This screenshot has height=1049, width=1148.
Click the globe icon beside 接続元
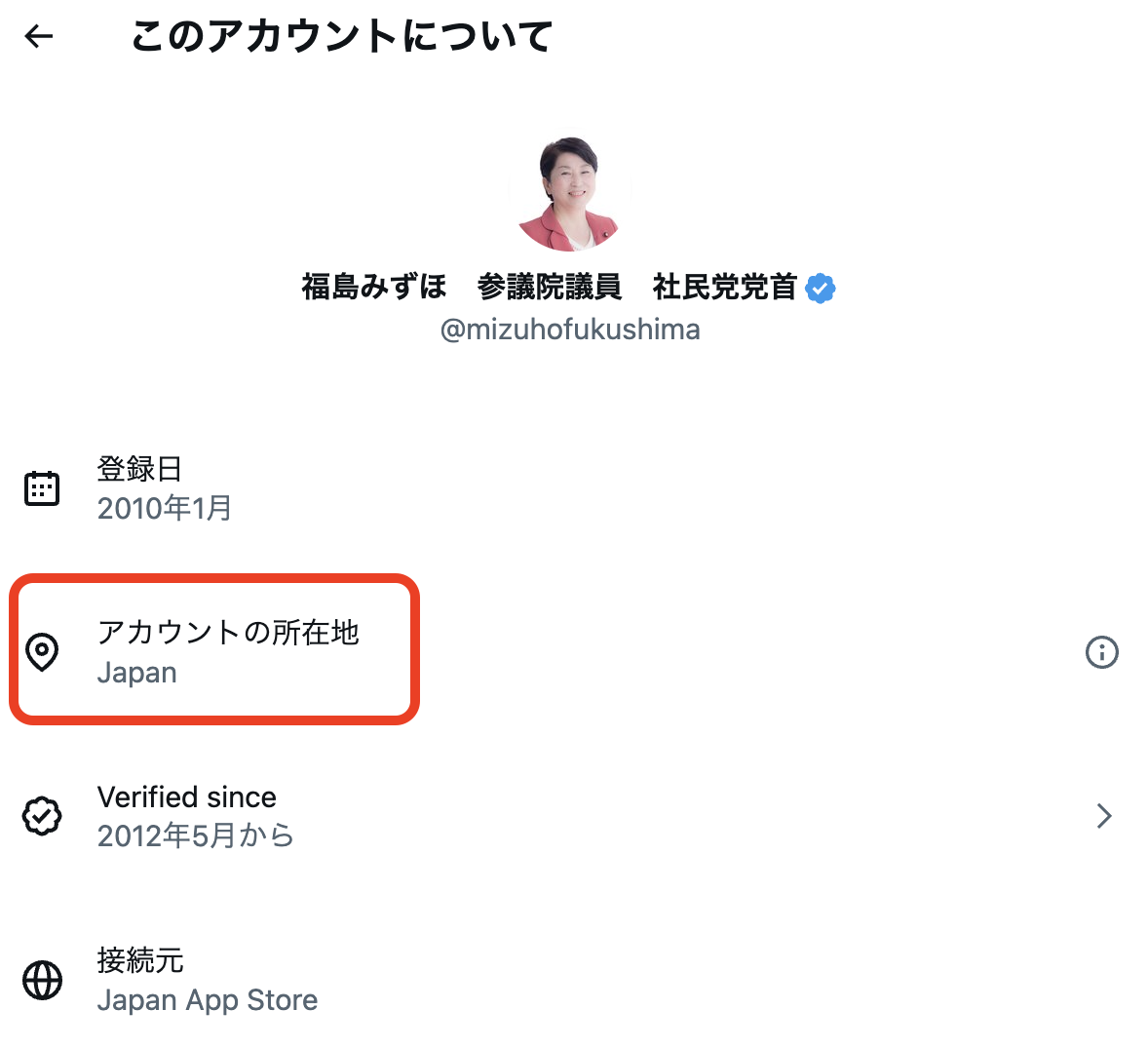point(42,980)
